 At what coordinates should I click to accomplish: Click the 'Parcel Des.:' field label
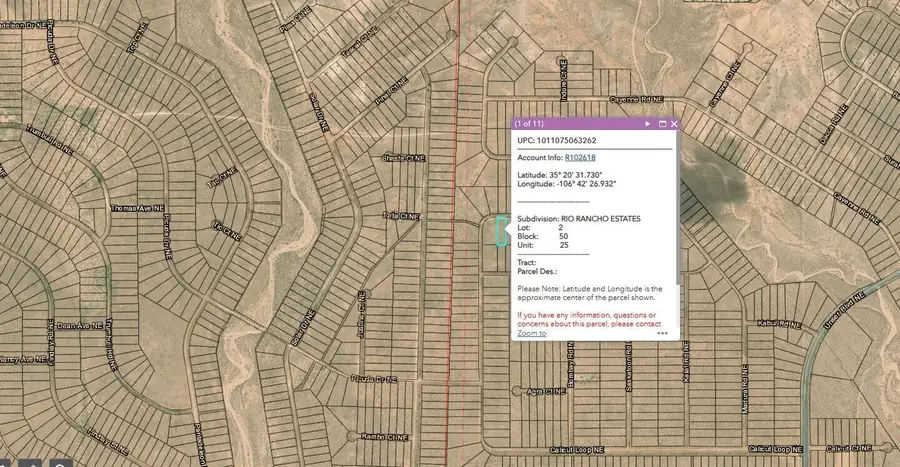(x=537, y=271)
